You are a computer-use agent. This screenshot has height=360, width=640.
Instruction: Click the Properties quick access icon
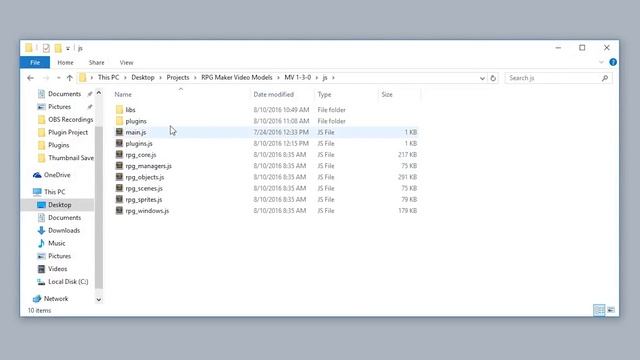click(46, 48)
